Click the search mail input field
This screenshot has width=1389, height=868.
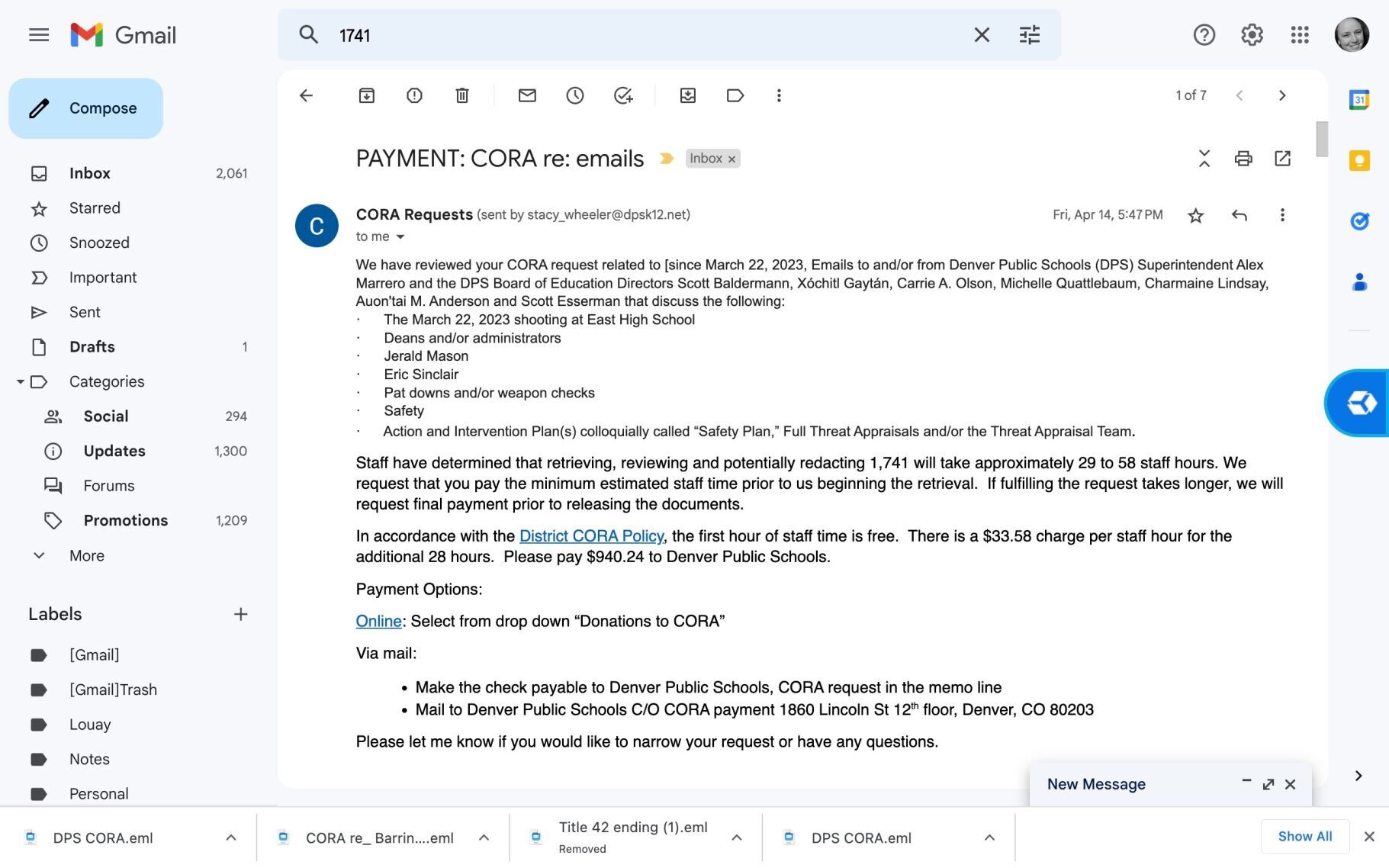pyautogui.click(x=650, y=36)
